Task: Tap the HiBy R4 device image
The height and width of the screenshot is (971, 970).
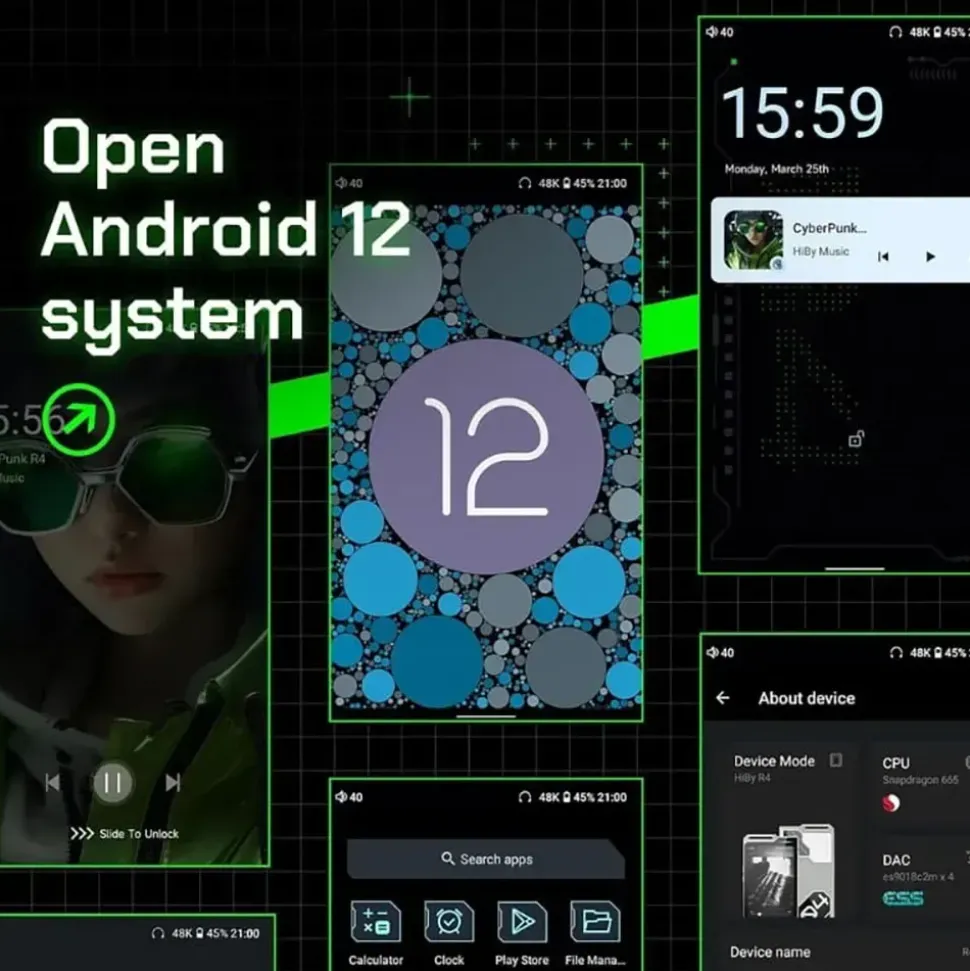Action: pyautogui.click(x=789, y=871)
